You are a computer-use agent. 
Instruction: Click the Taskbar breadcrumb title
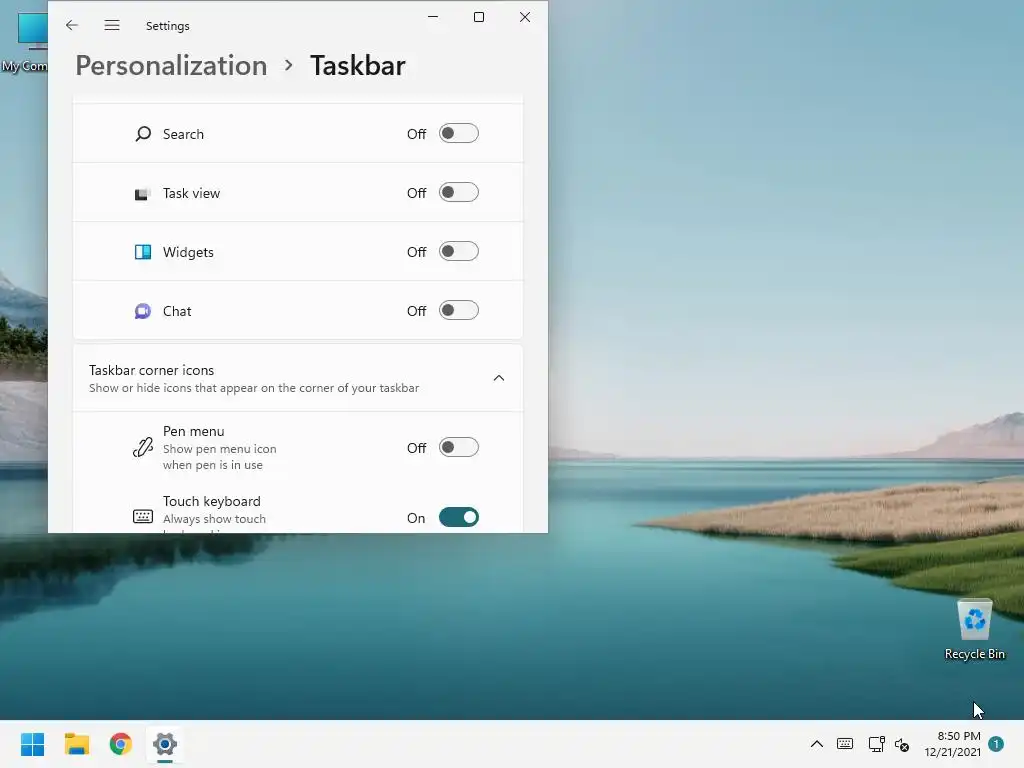point(357,65)
